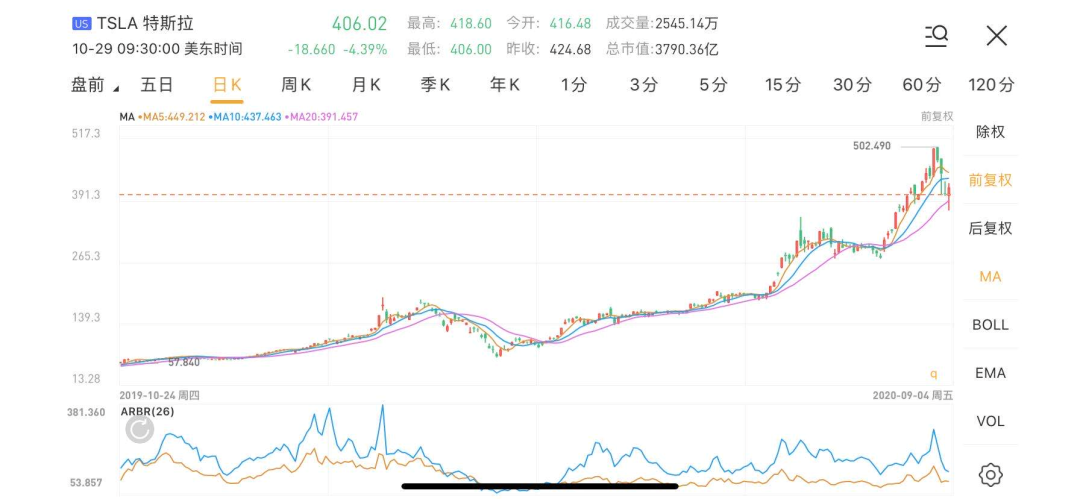The height and width of the screenshot is (499, 1080).
Task: Select the 3分 interval tab
Action: tap(644, 85)
